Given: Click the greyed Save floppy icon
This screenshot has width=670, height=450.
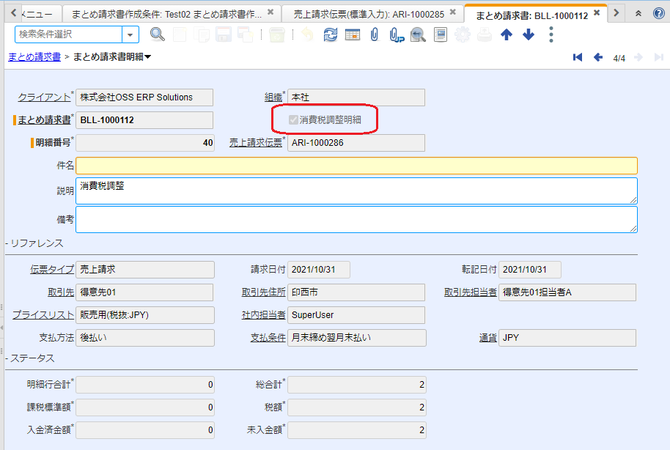Looking at the screenshot, I should [223, 34].
